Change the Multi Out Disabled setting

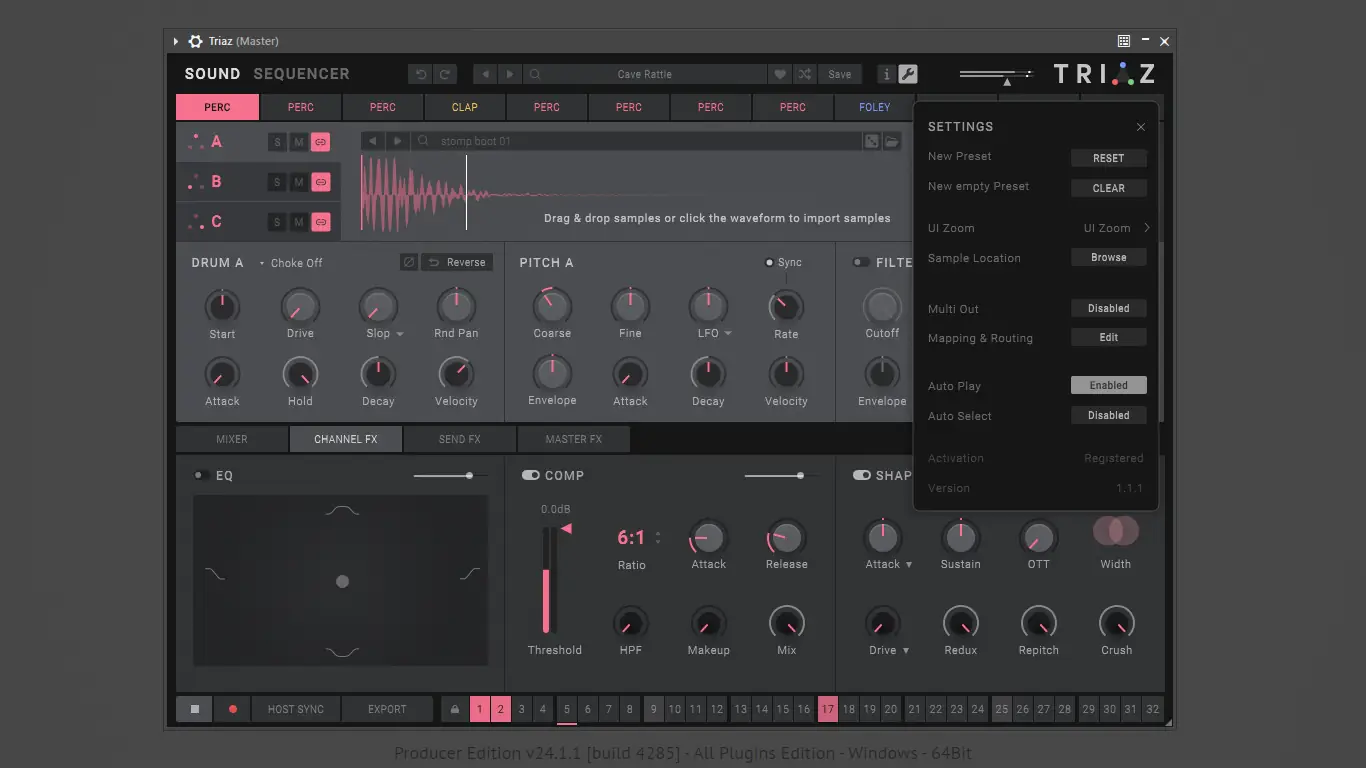(1108, 308)
